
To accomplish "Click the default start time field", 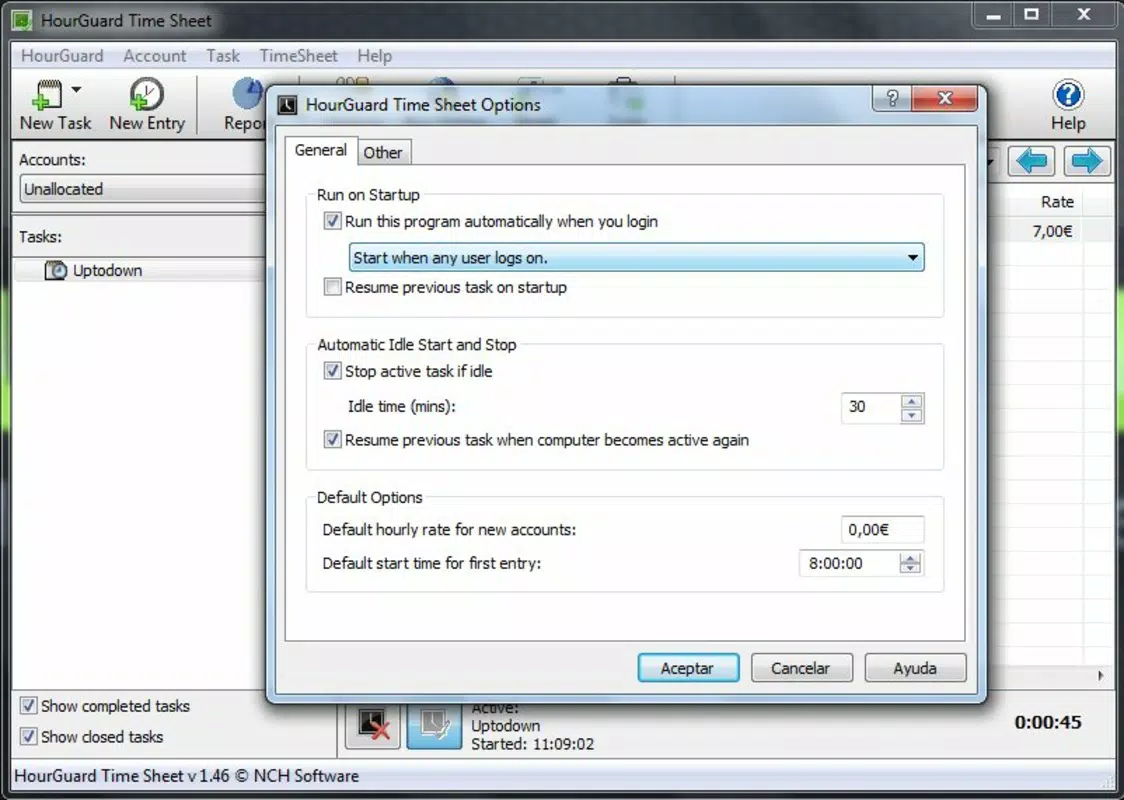I will point(849,563).
